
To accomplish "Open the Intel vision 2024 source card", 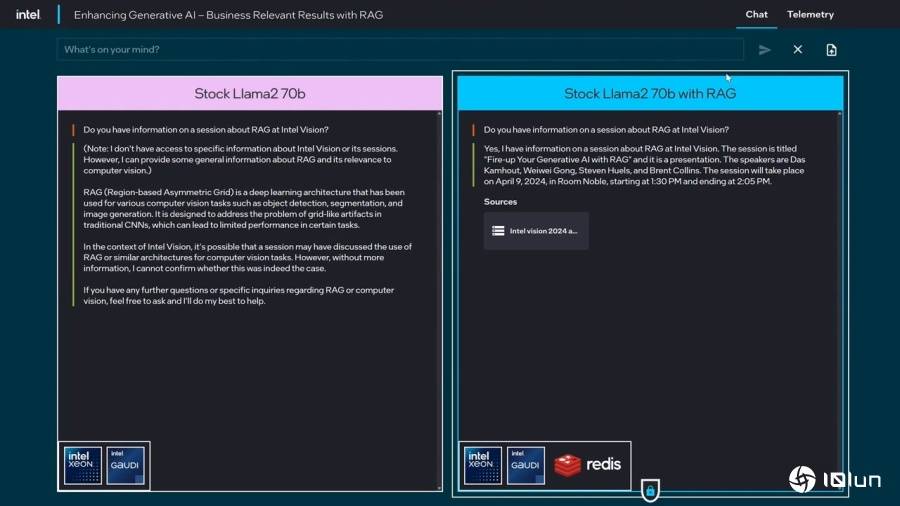I will pyautogui.click(x=536, y=231).
